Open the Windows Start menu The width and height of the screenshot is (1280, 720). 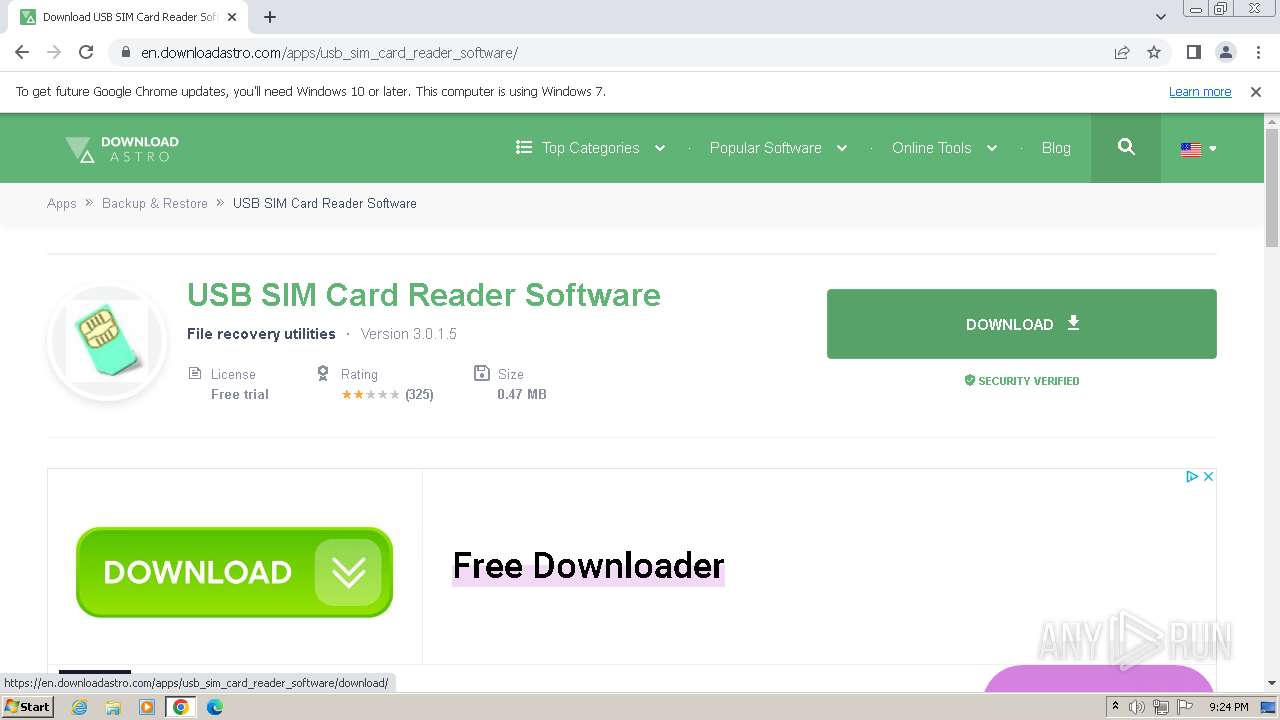point(28,707)
